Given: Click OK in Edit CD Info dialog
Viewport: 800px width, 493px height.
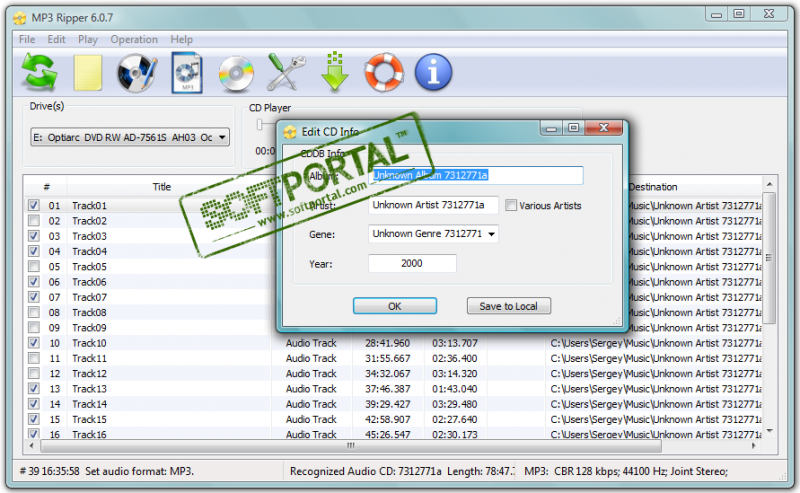Looking at the screenshot, I should click(x=394, y=306).
